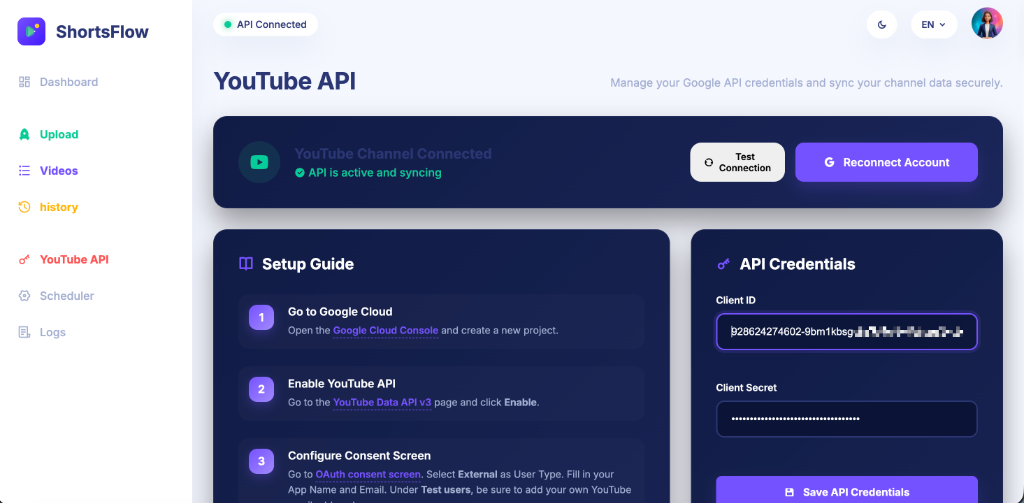
Task: Click the Test Connection button
Action: point(737,162)
